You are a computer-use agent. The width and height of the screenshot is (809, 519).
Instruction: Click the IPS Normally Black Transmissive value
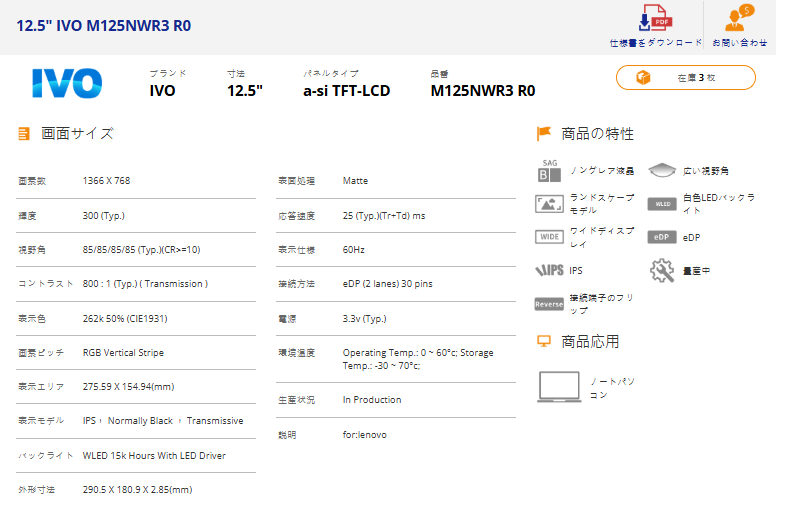coord(163,421)
